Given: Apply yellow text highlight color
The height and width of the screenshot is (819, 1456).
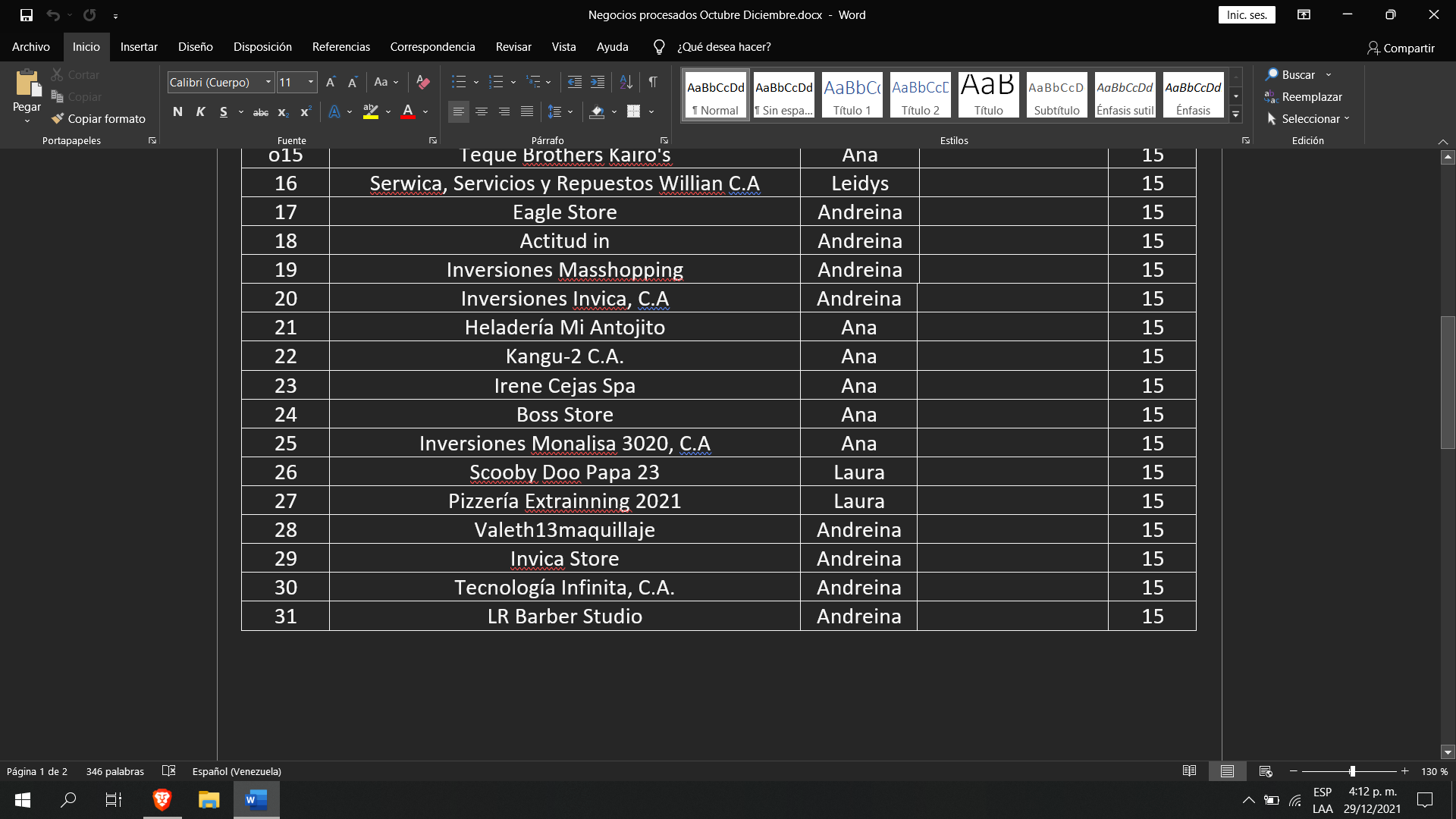Looking at the screenshot, I should coord(371,112).
